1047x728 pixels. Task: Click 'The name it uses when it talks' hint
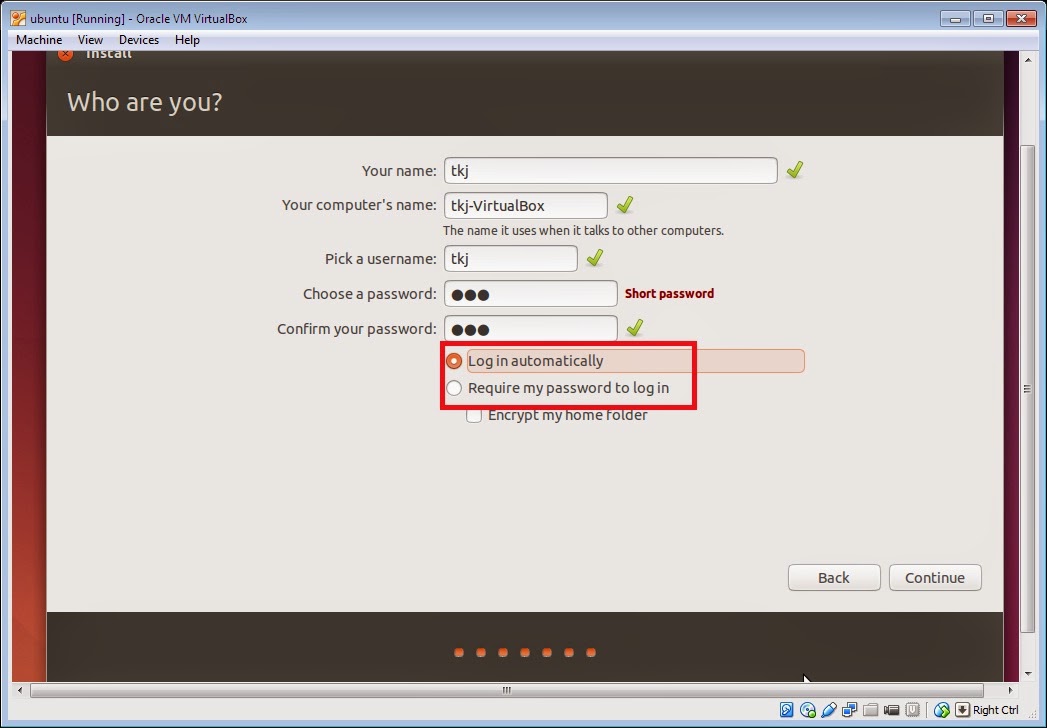click(x=583, y=230)
